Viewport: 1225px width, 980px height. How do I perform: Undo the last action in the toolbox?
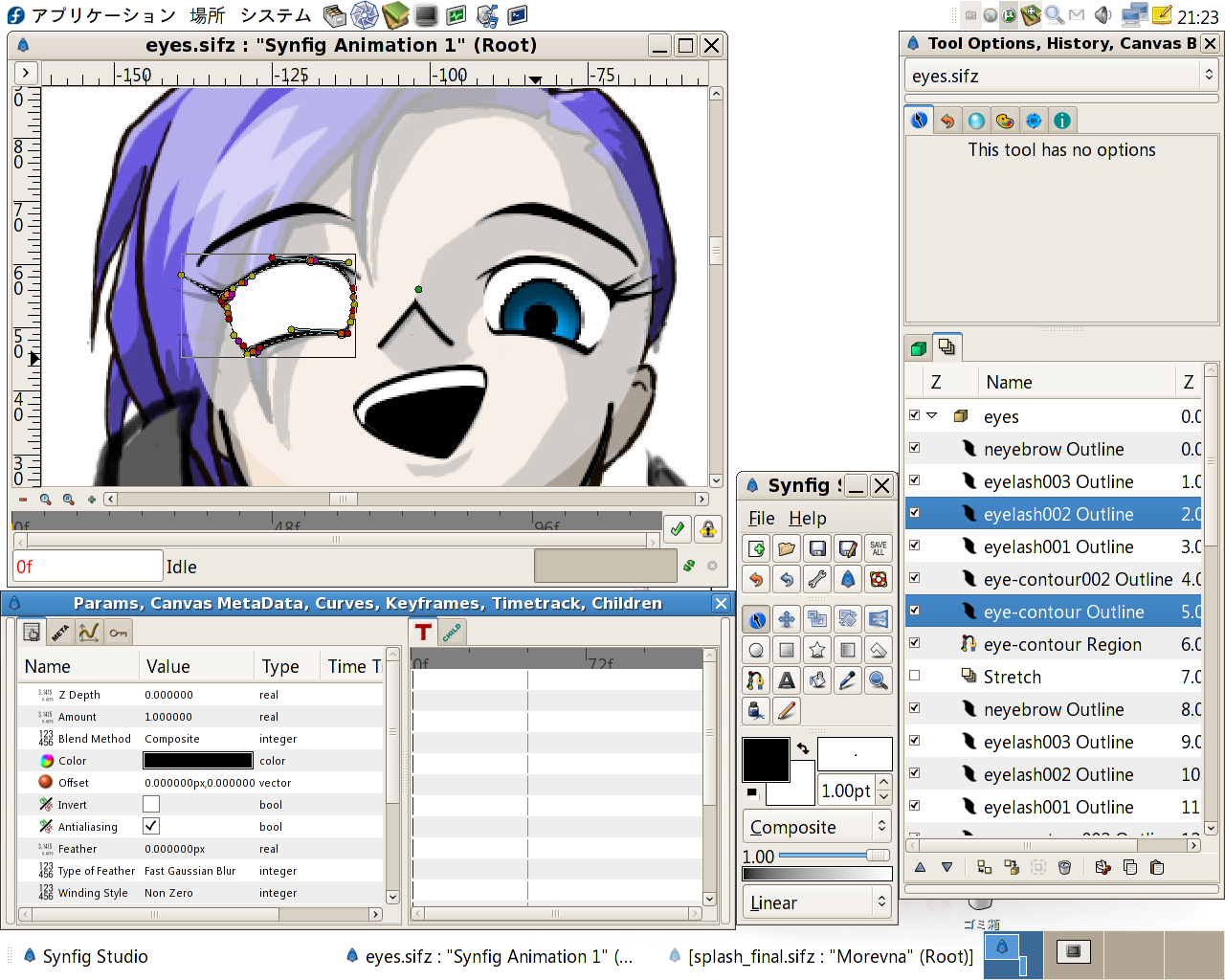[756, 579]
